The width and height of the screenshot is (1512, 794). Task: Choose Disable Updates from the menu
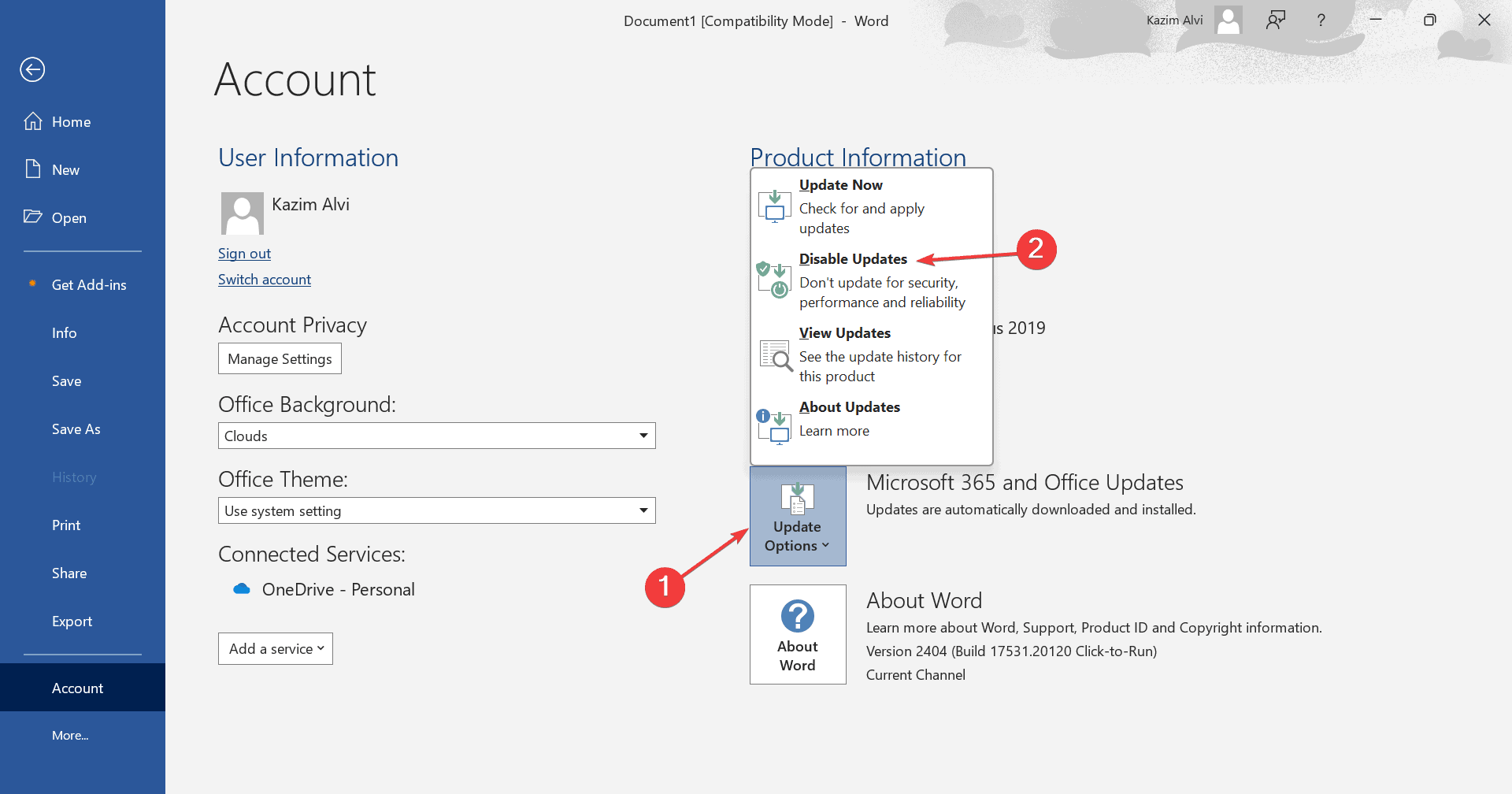tap(872, 280)
